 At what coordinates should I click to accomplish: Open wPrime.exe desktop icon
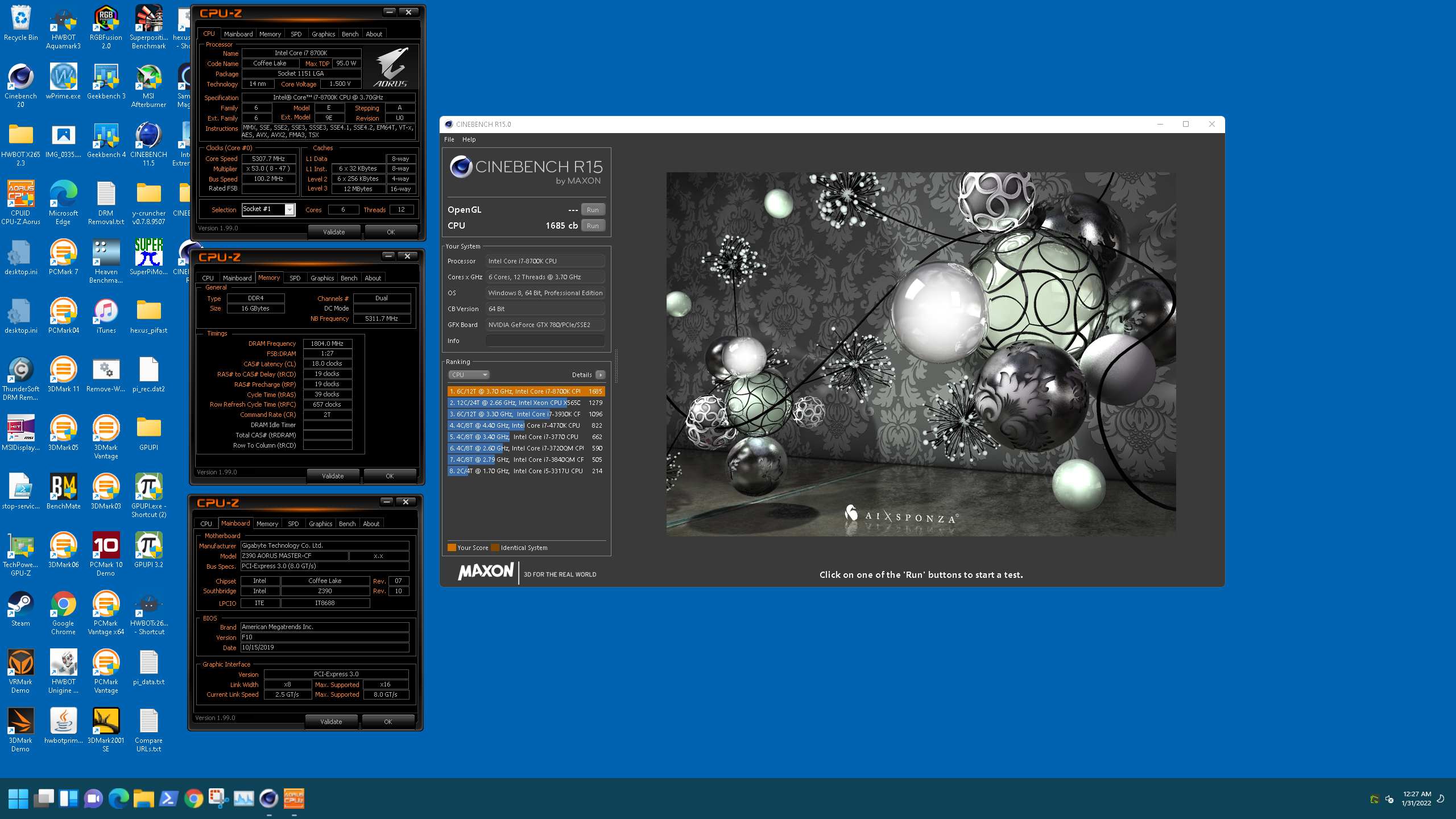pyautogui.click(x=63, y=81)
